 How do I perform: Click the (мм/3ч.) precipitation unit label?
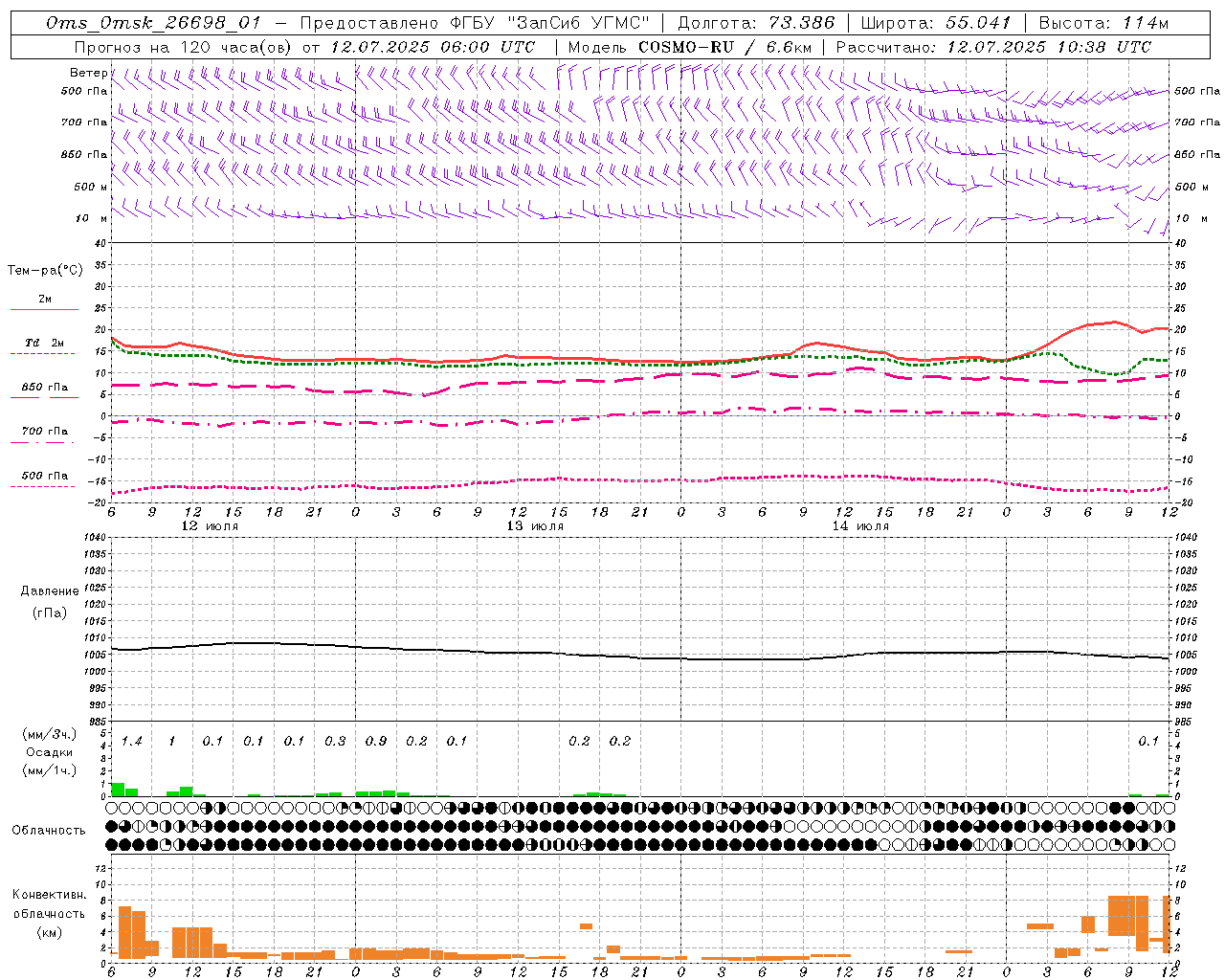[50, 734]
